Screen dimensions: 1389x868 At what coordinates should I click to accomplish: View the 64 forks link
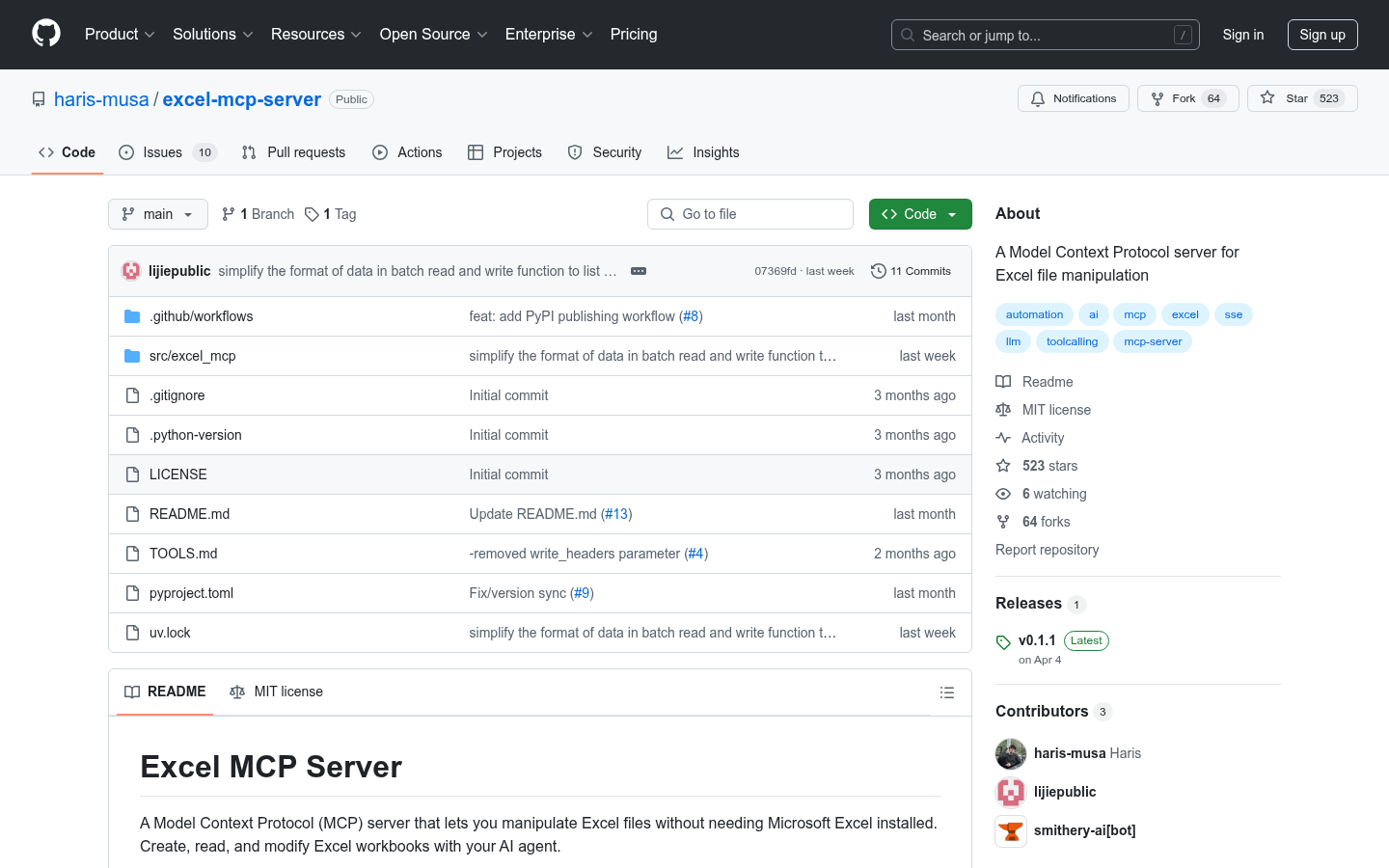click(1033, 522)
